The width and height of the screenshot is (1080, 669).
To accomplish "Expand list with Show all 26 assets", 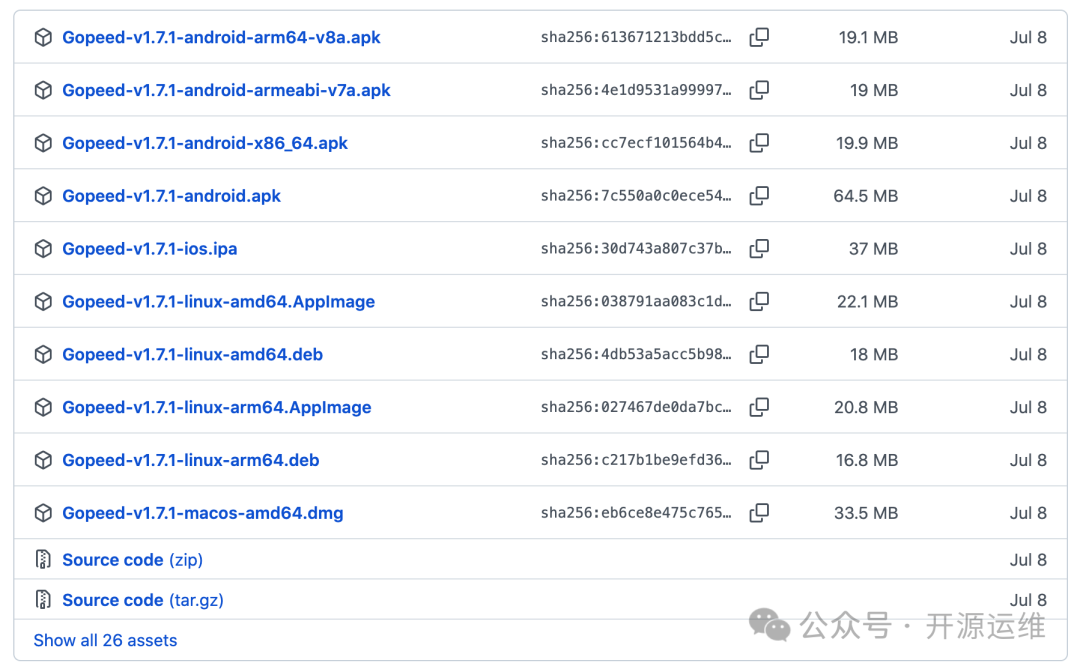I will (105, 640).
